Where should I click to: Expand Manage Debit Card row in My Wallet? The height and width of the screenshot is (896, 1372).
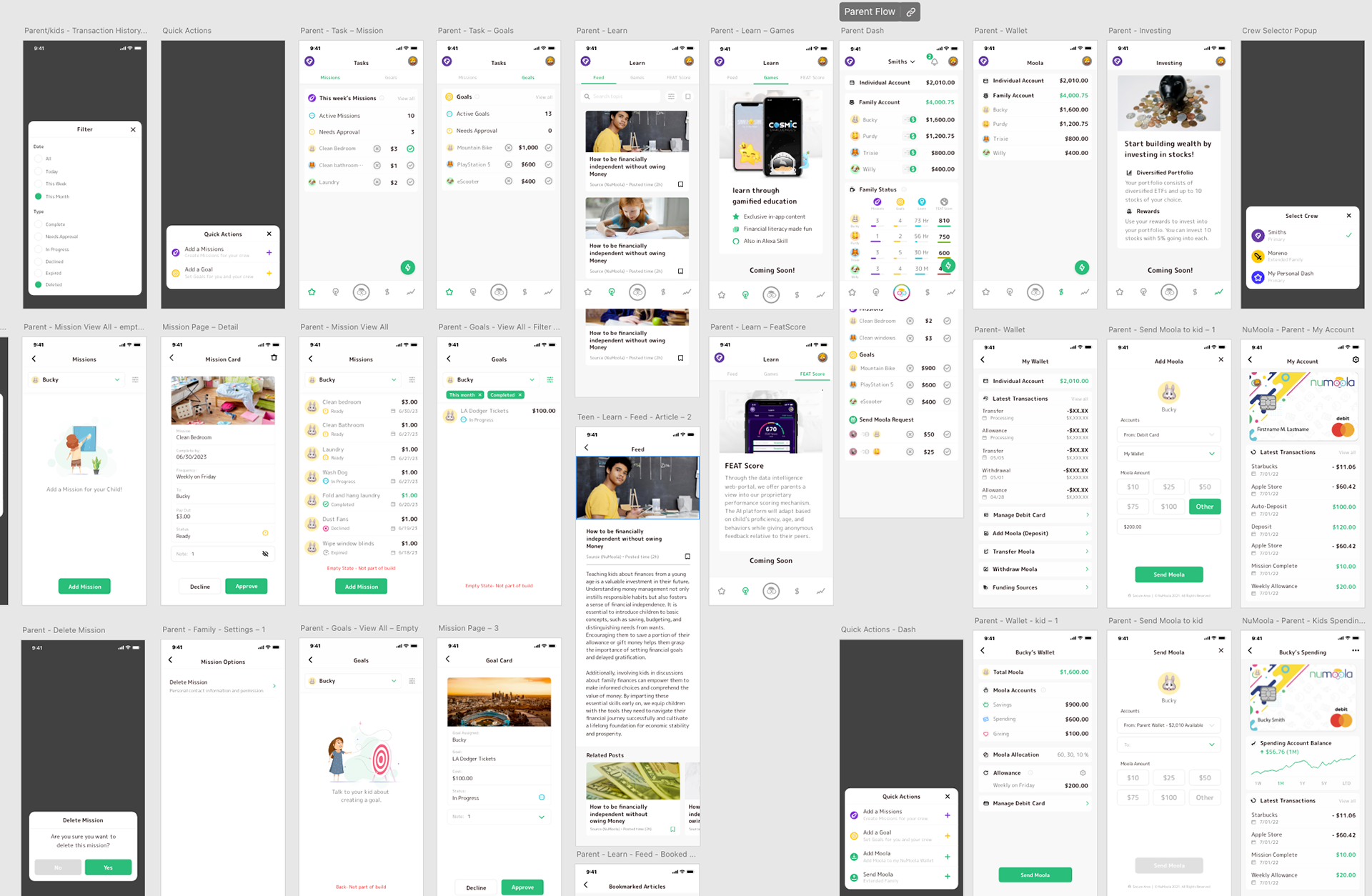(x=1035, y=514)
